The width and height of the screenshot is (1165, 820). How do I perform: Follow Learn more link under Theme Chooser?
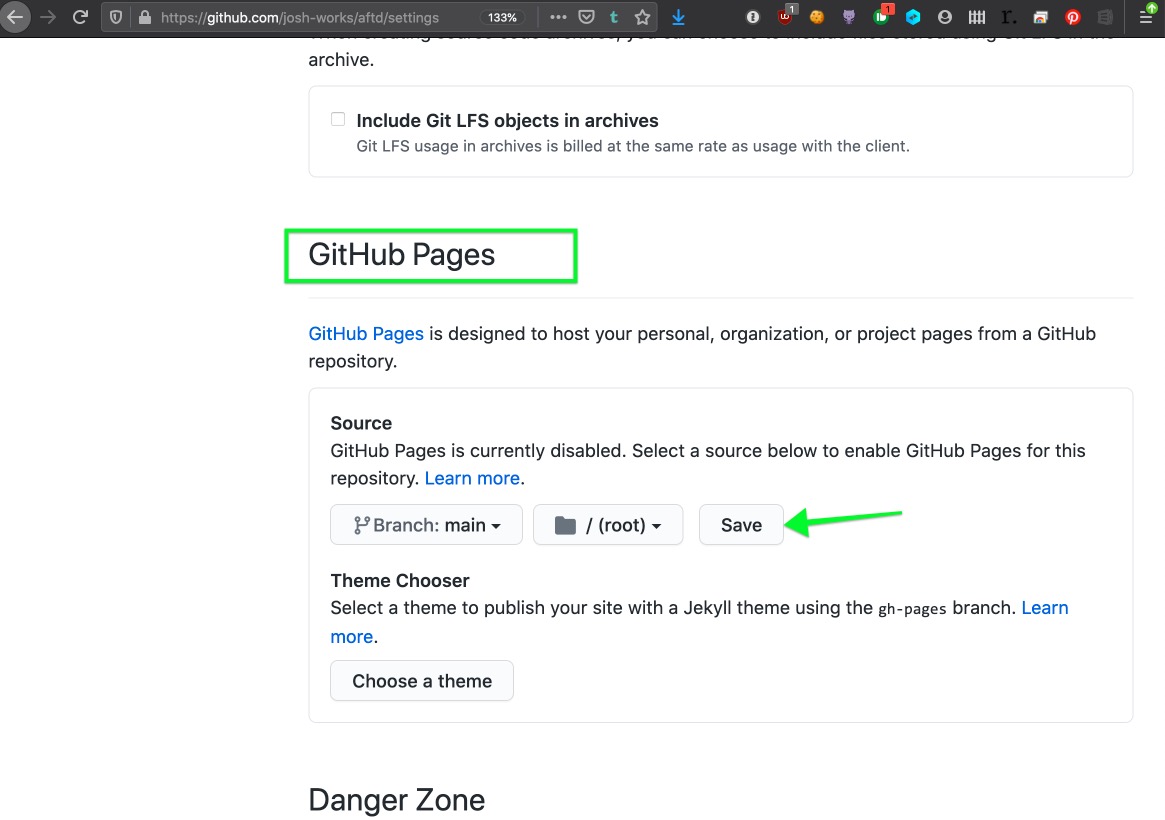(x=699, y=622)
